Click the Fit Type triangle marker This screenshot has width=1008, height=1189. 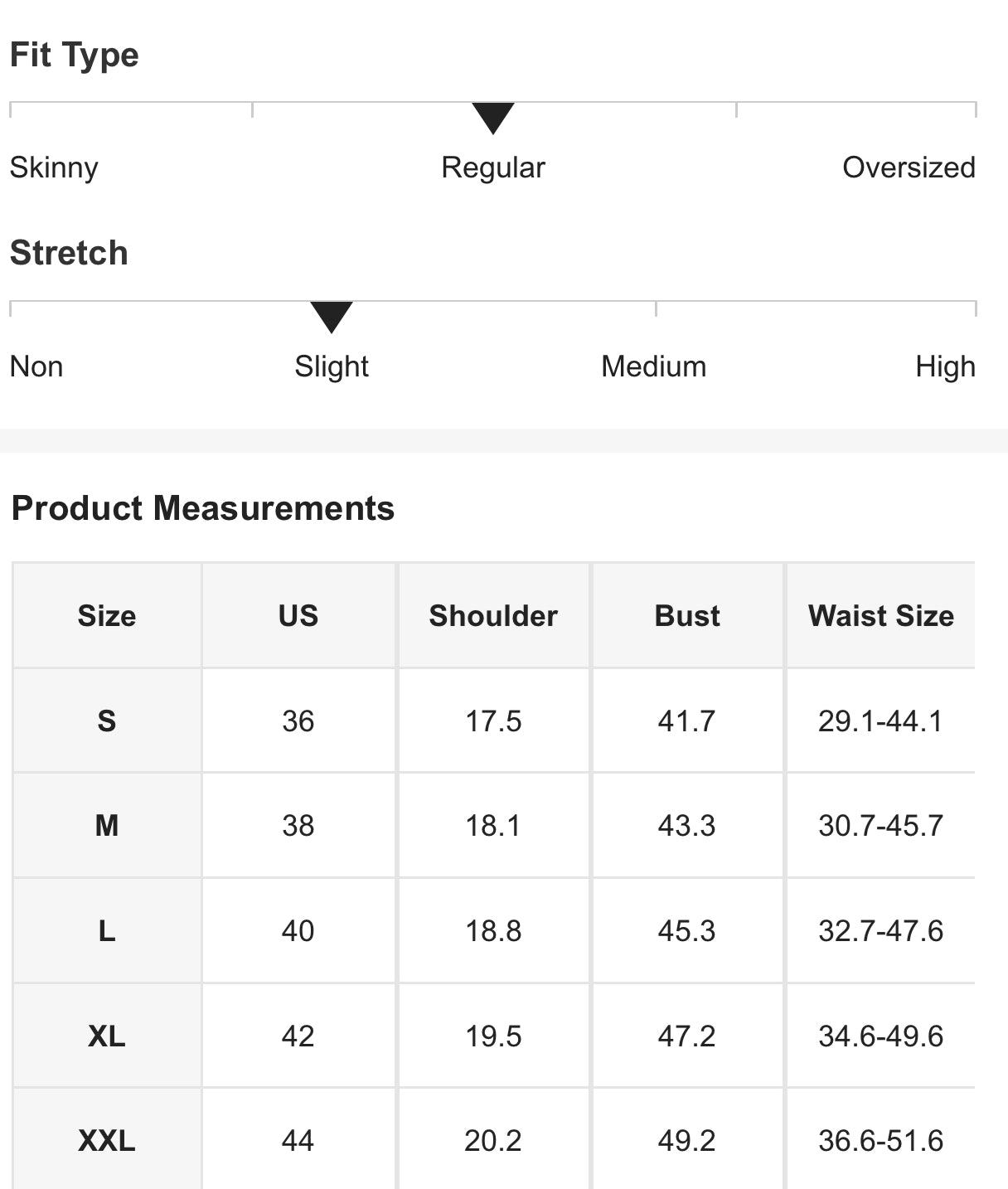[x=493, y=117]
